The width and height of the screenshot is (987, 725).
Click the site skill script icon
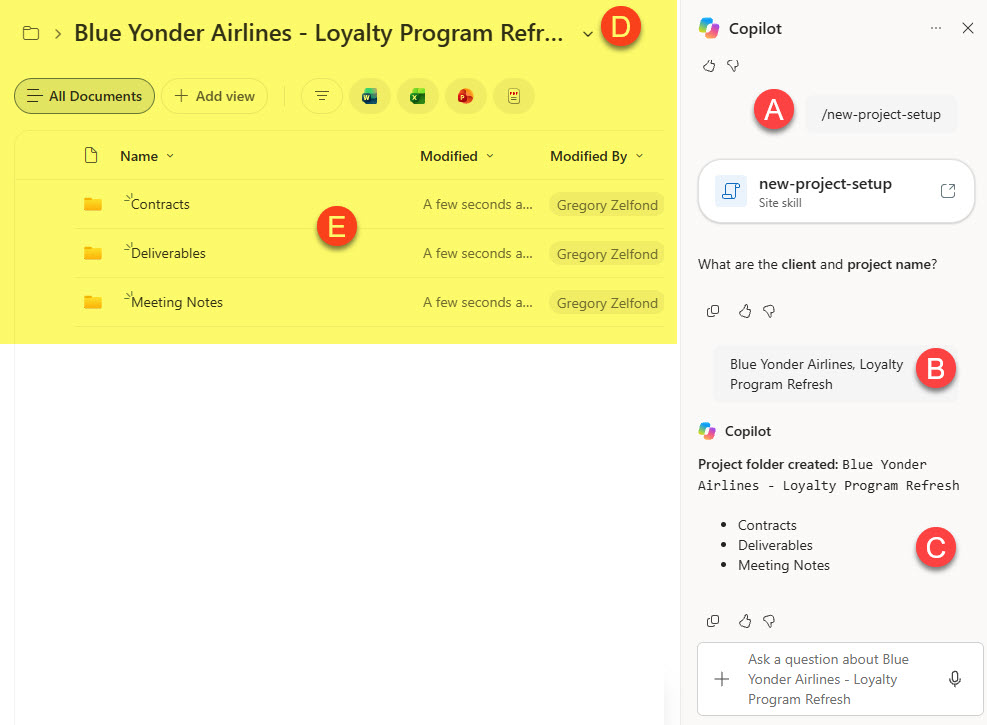click(x=731, y=191)
